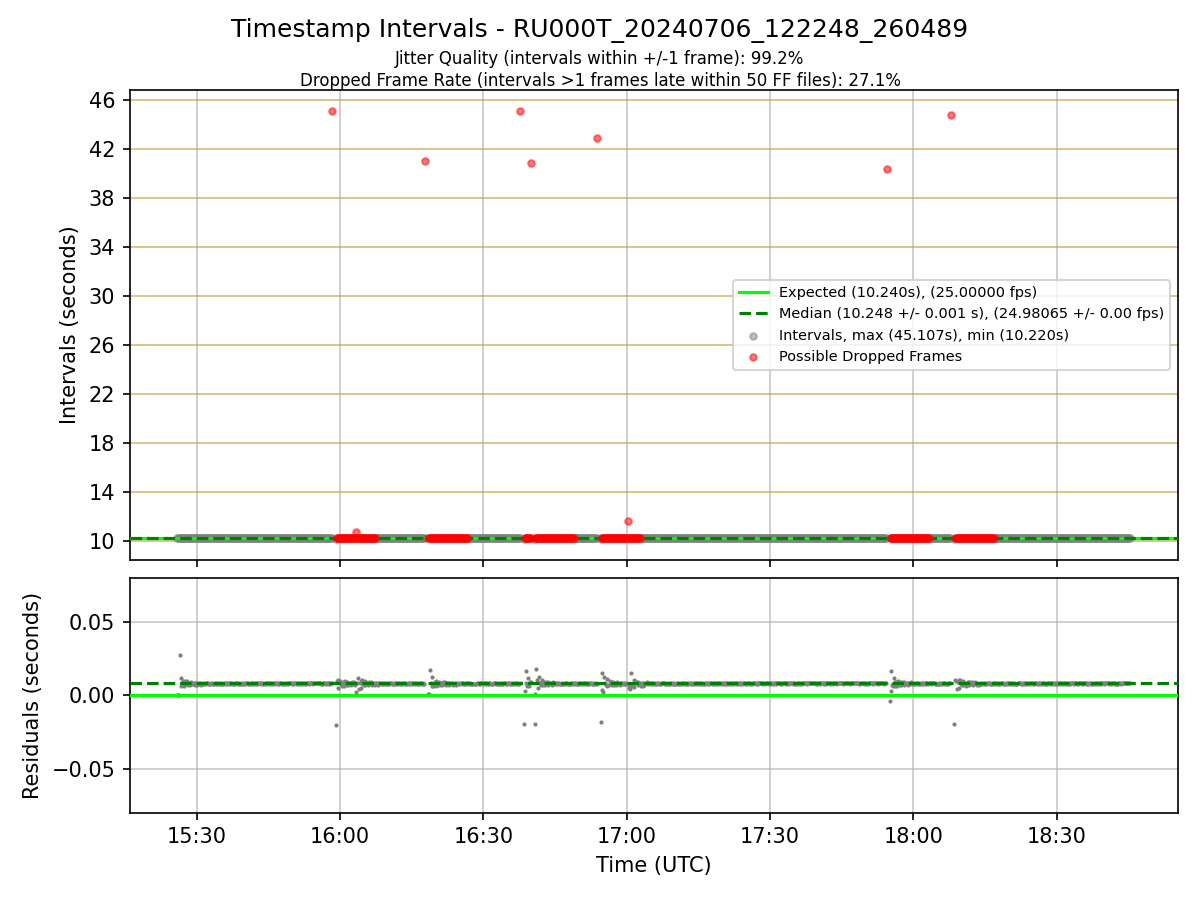Click the highest residual point near 15:27
The height and width of the screenshot is (900, 1200).
pyautogui.click(x=180, y=655)
